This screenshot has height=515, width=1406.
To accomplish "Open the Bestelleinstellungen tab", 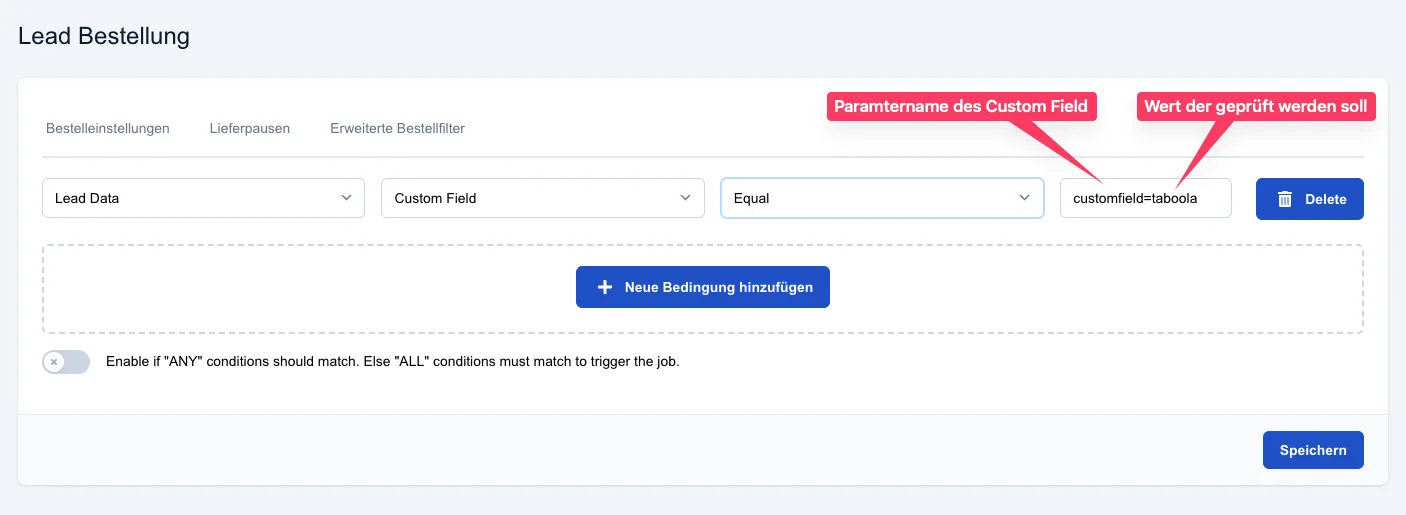I will [x=108, y=128].
